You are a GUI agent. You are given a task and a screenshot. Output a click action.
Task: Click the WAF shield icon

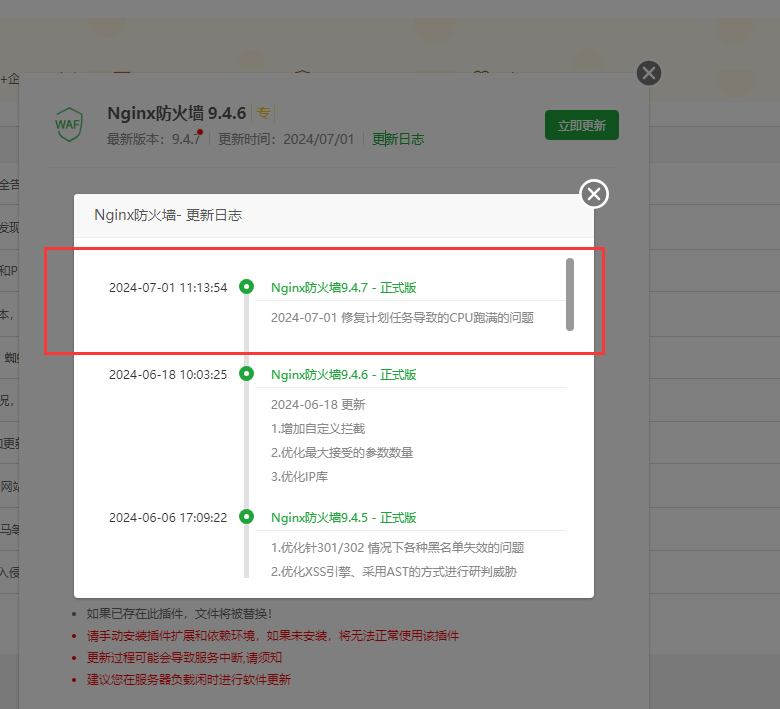point(69,124)
